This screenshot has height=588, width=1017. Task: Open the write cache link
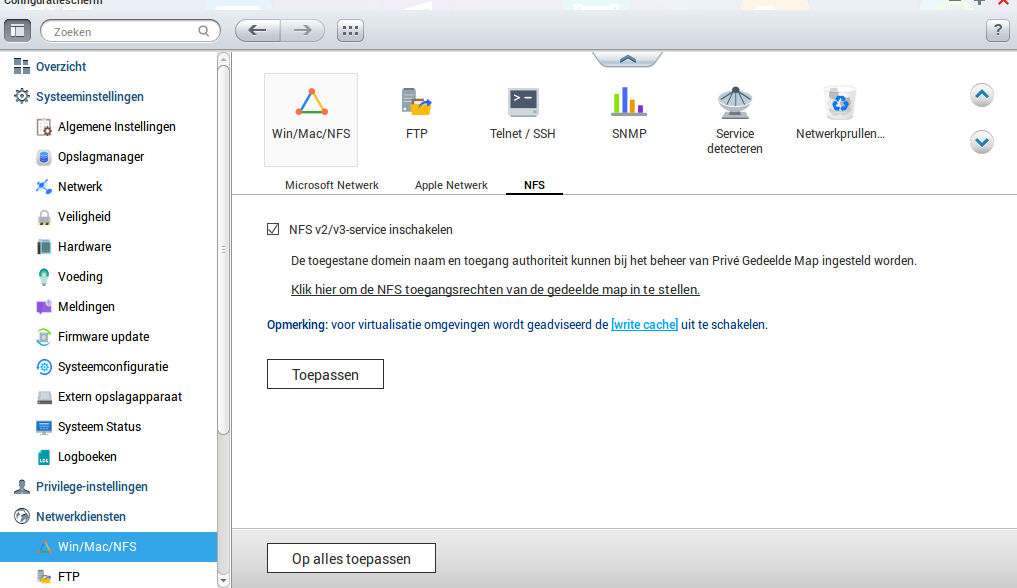(x=644, y=325)
